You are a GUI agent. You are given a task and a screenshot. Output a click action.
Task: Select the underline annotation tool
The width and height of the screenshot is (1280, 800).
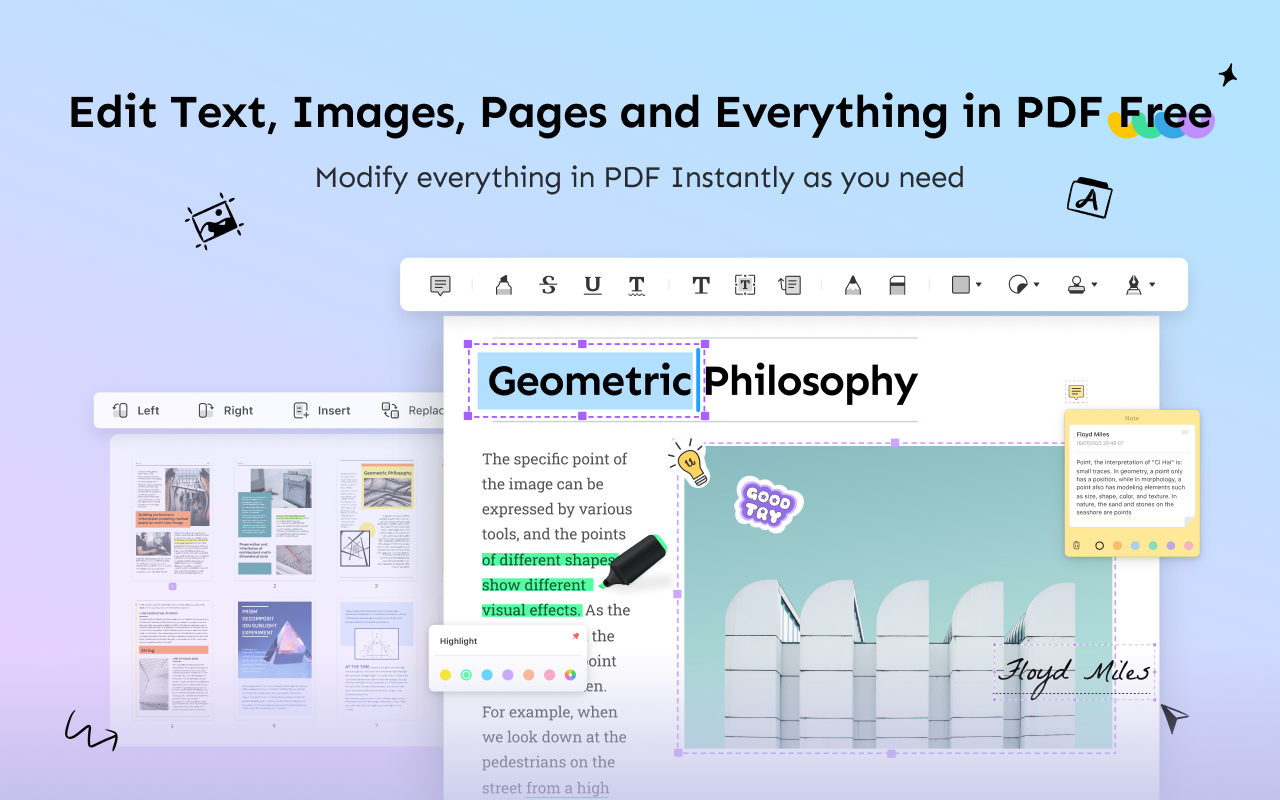pyautogui.click(x=592, y=284)
